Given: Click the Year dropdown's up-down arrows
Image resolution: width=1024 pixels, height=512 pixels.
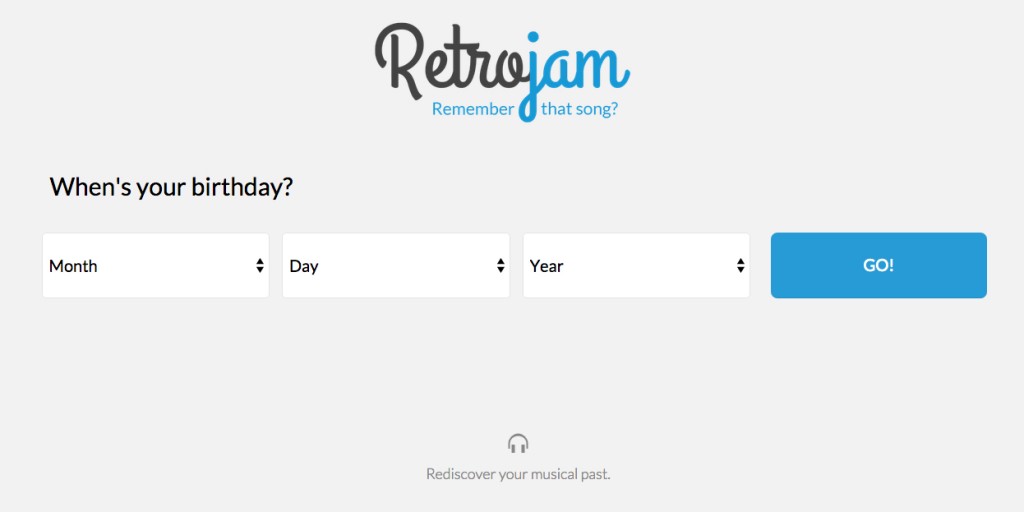Looking at the screenshot, I should [x=741, y=266].
